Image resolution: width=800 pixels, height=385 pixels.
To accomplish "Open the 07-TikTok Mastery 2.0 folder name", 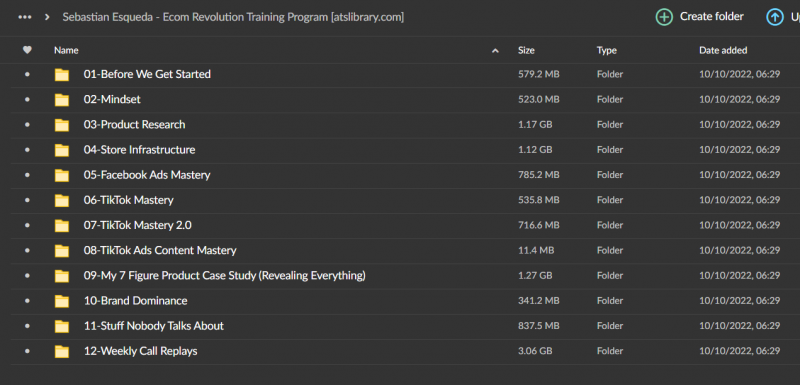I will [138, 225].
